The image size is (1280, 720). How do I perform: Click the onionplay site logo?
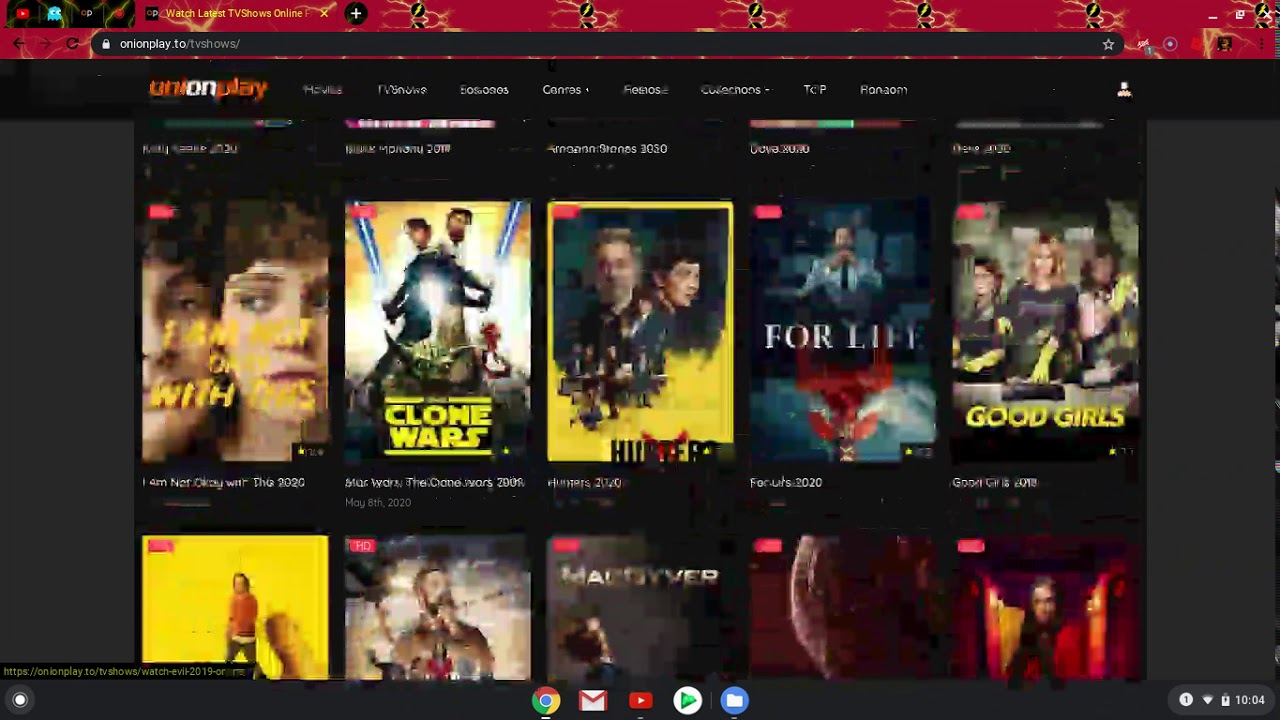click(x=209, y=89)
